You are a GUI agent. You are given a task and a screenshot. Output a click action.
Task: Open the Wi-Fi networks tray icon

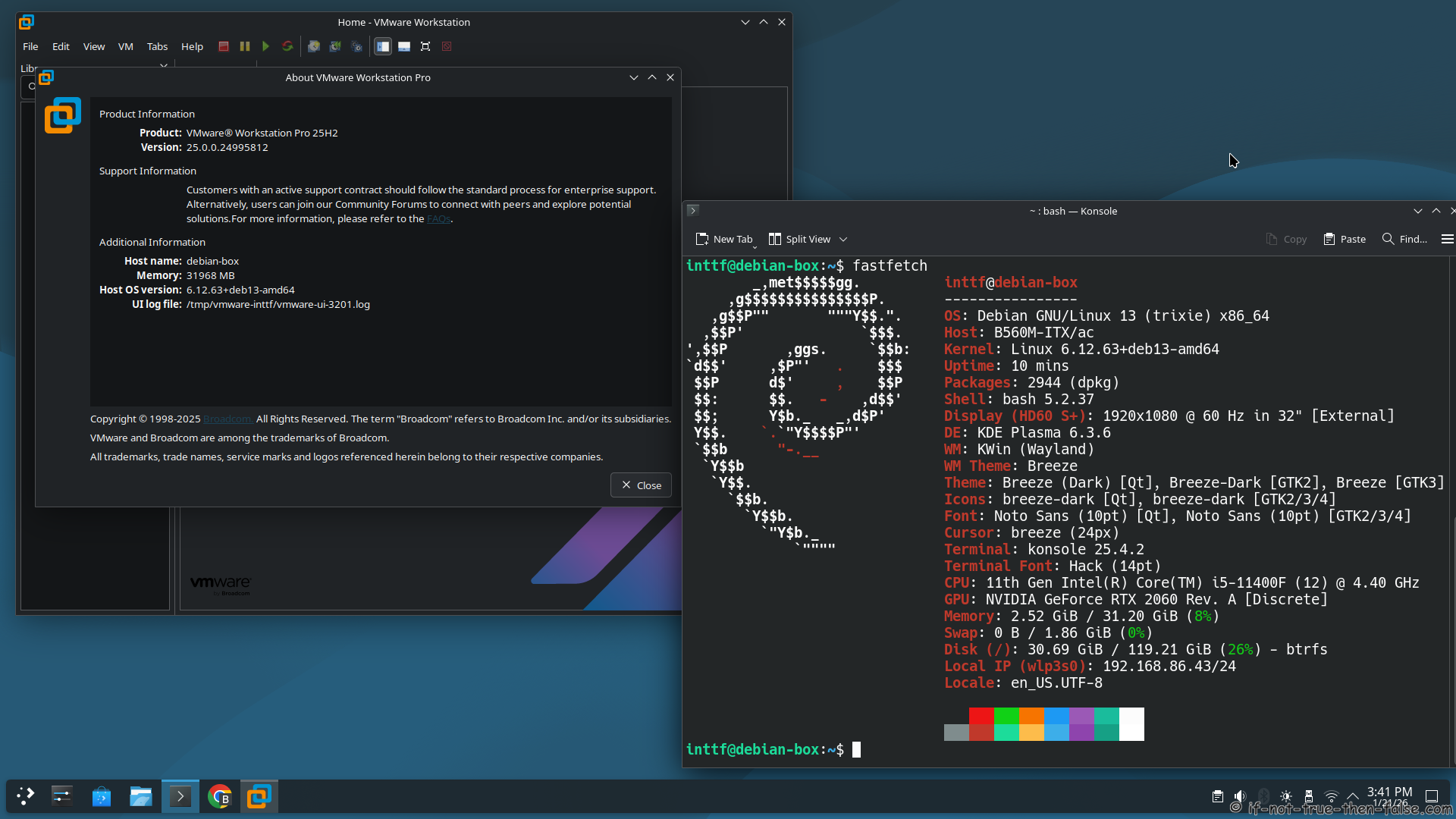tap(1332, 796)
